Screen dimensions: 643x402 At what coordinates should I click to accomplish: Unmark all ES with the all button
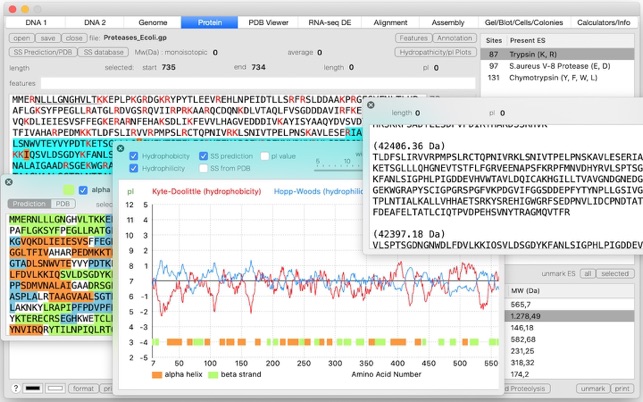coord(588,274)
